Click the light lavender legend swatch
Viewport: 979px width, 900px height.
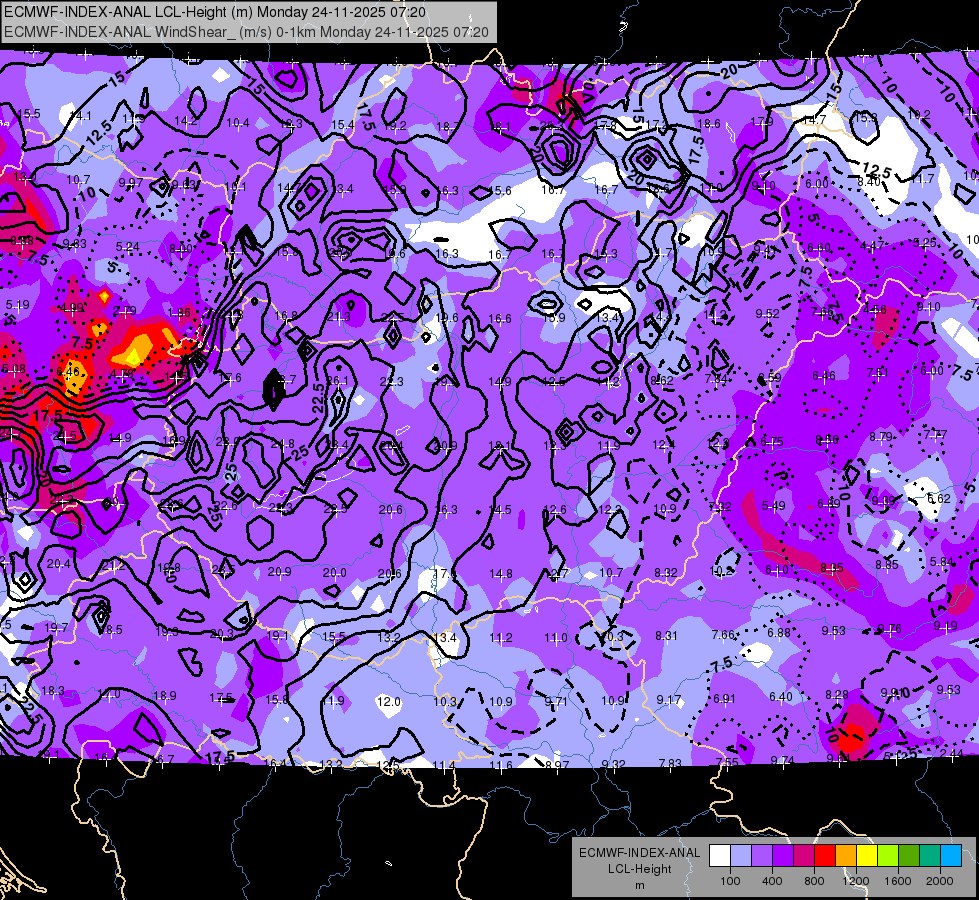[x=741, y=856]
